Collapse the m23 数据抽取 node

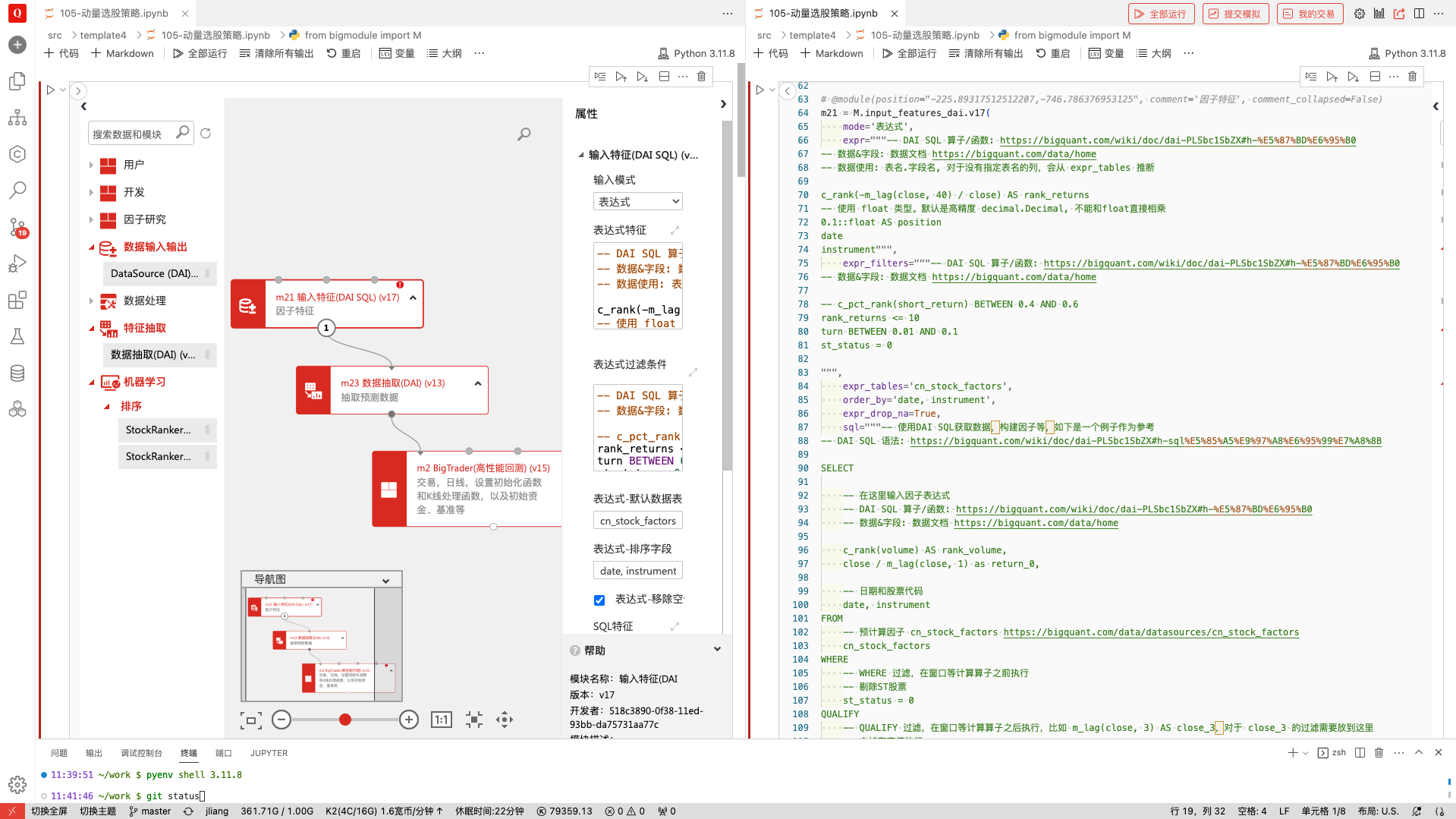click(478, 383)
